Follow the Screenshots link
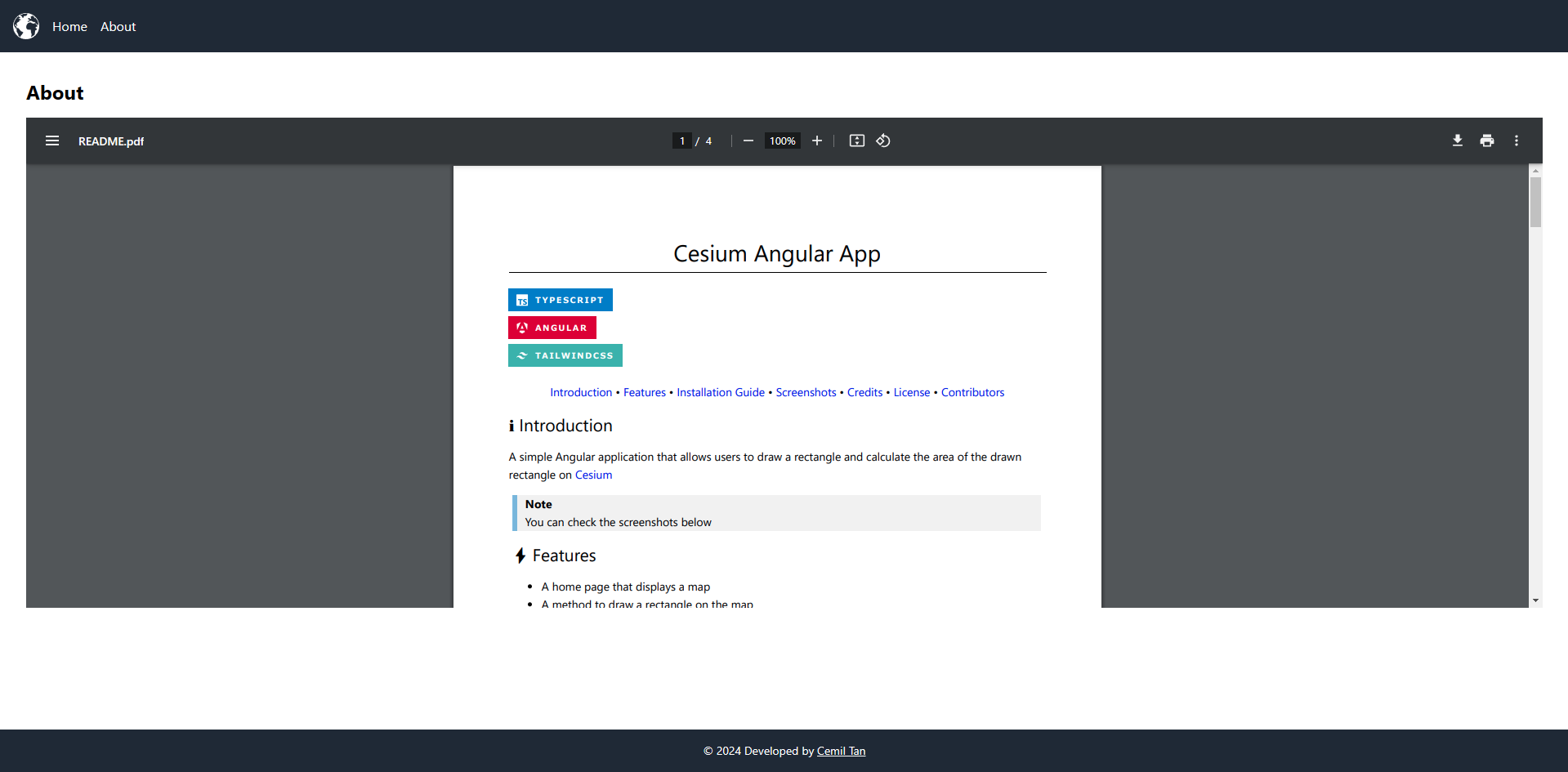 pyautogui.click(x=806, y=392)
